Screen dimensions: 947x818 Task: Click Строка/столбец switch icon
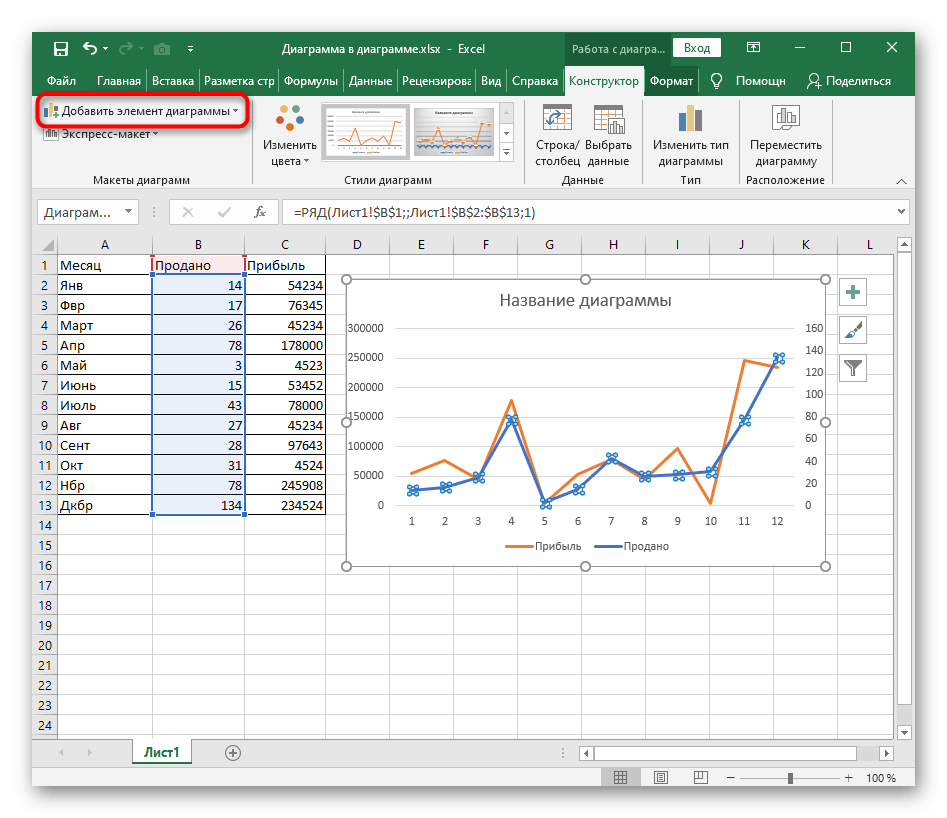pos(557,136)
